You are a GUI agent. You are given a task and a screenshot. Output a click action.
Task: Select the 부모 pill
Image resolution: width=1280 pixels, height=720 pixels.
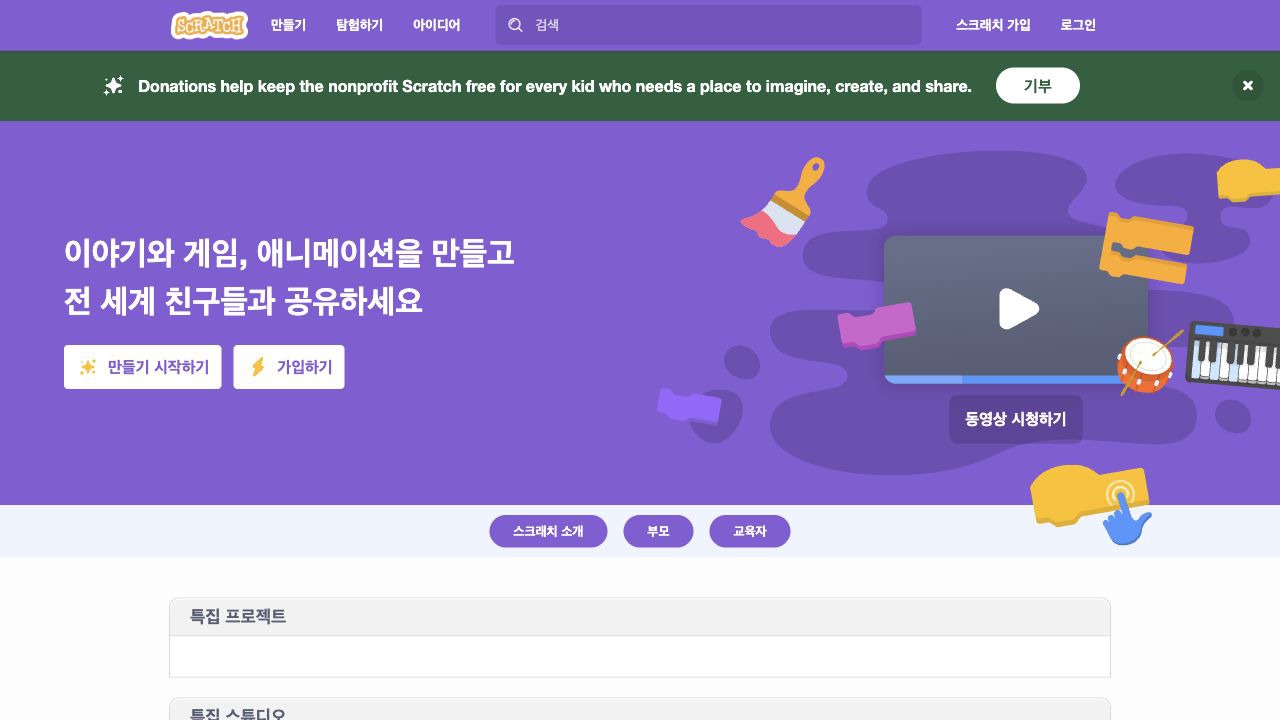coord(658,531)
